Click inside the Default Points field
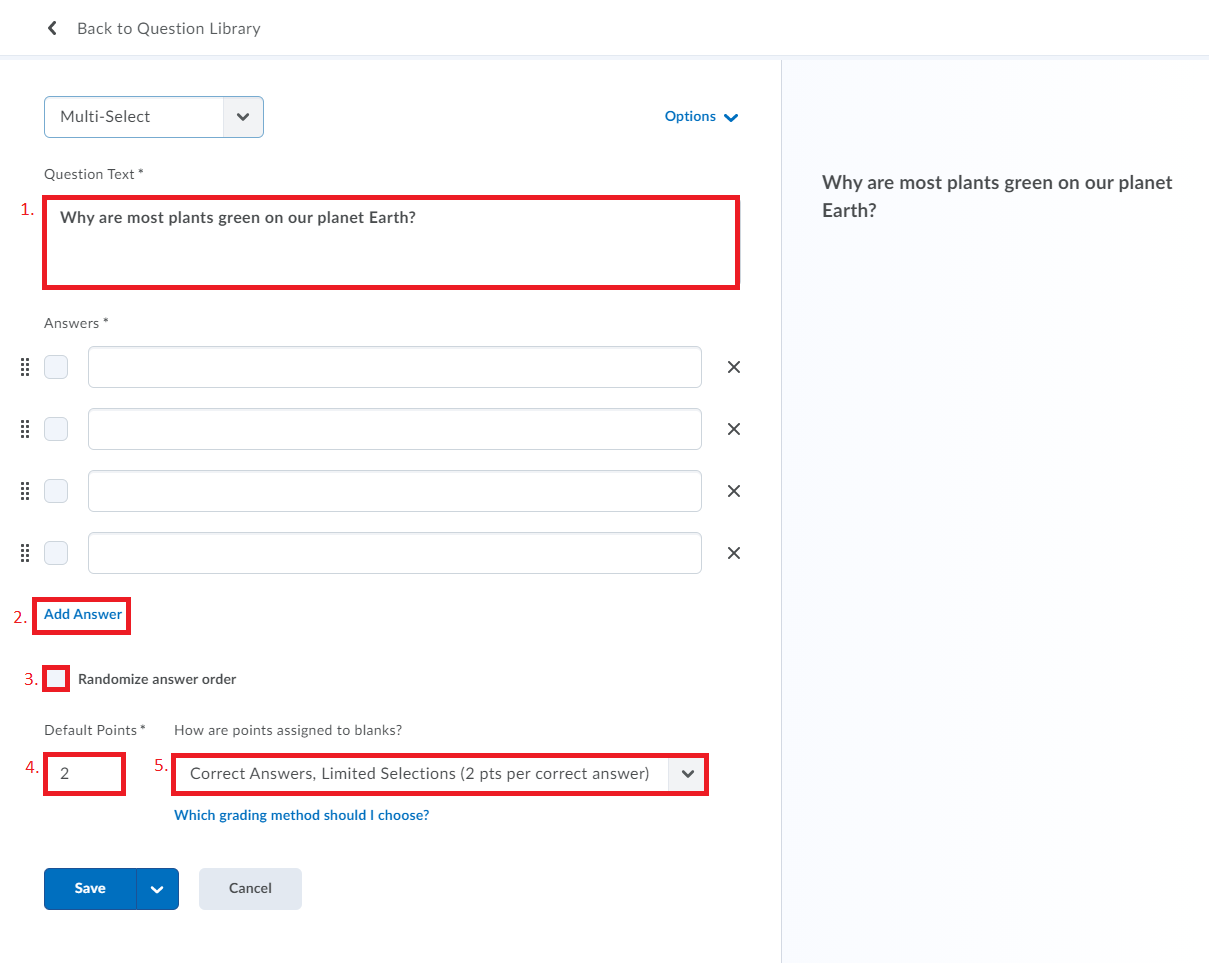The height and width of the screenshot is (963, 1209). point(84,773)
